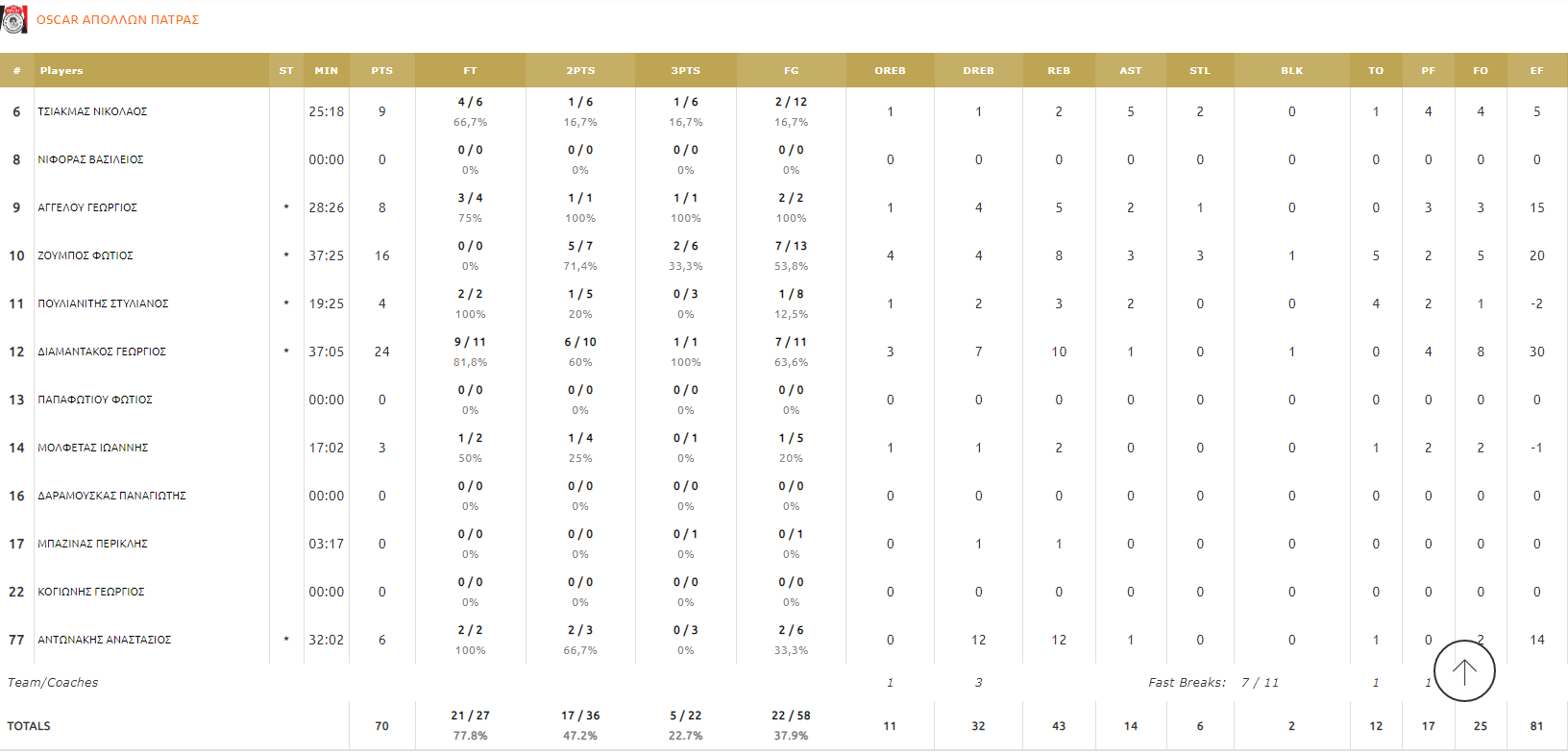Screen dimensions: 1568x752
Task: Click the FT column header
Action: (x=470, y=71)
